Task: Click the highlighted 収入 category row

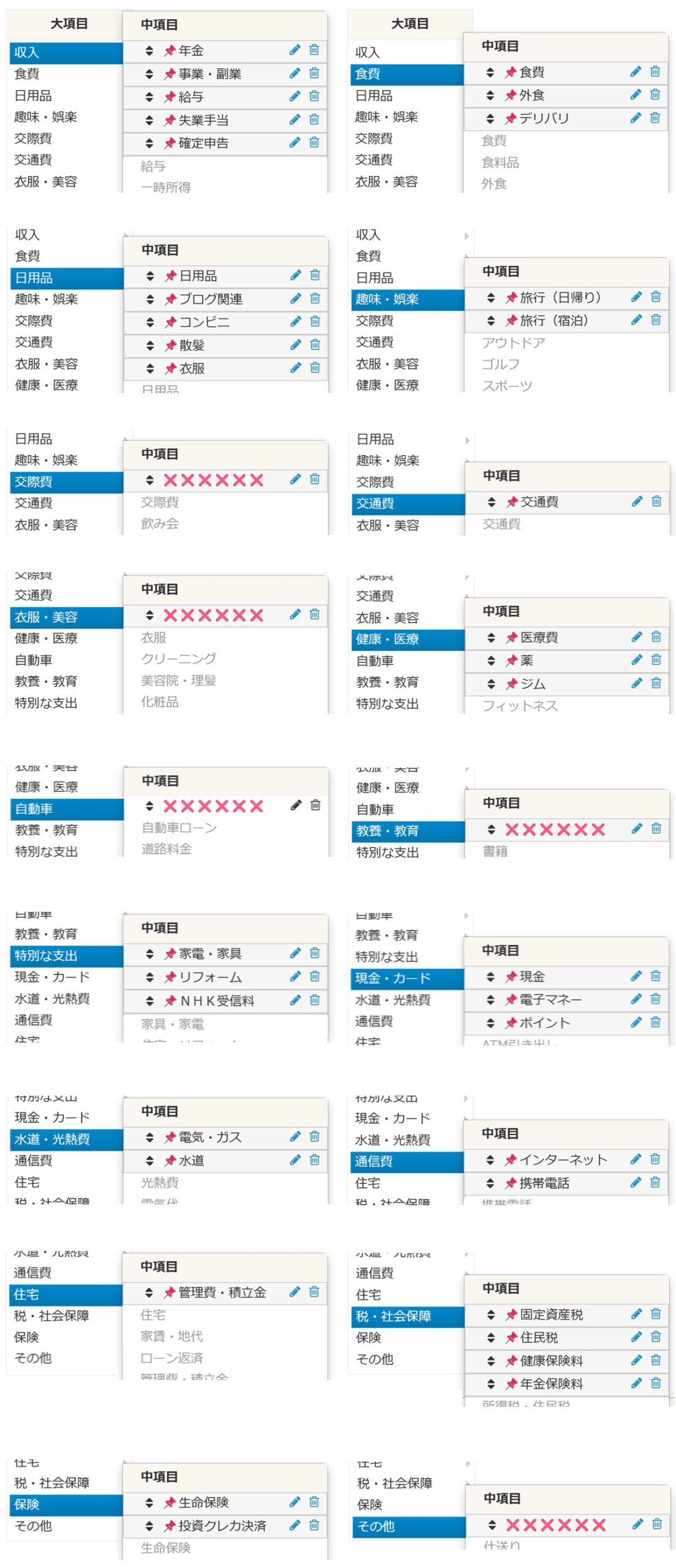Action: pos(66,53)
